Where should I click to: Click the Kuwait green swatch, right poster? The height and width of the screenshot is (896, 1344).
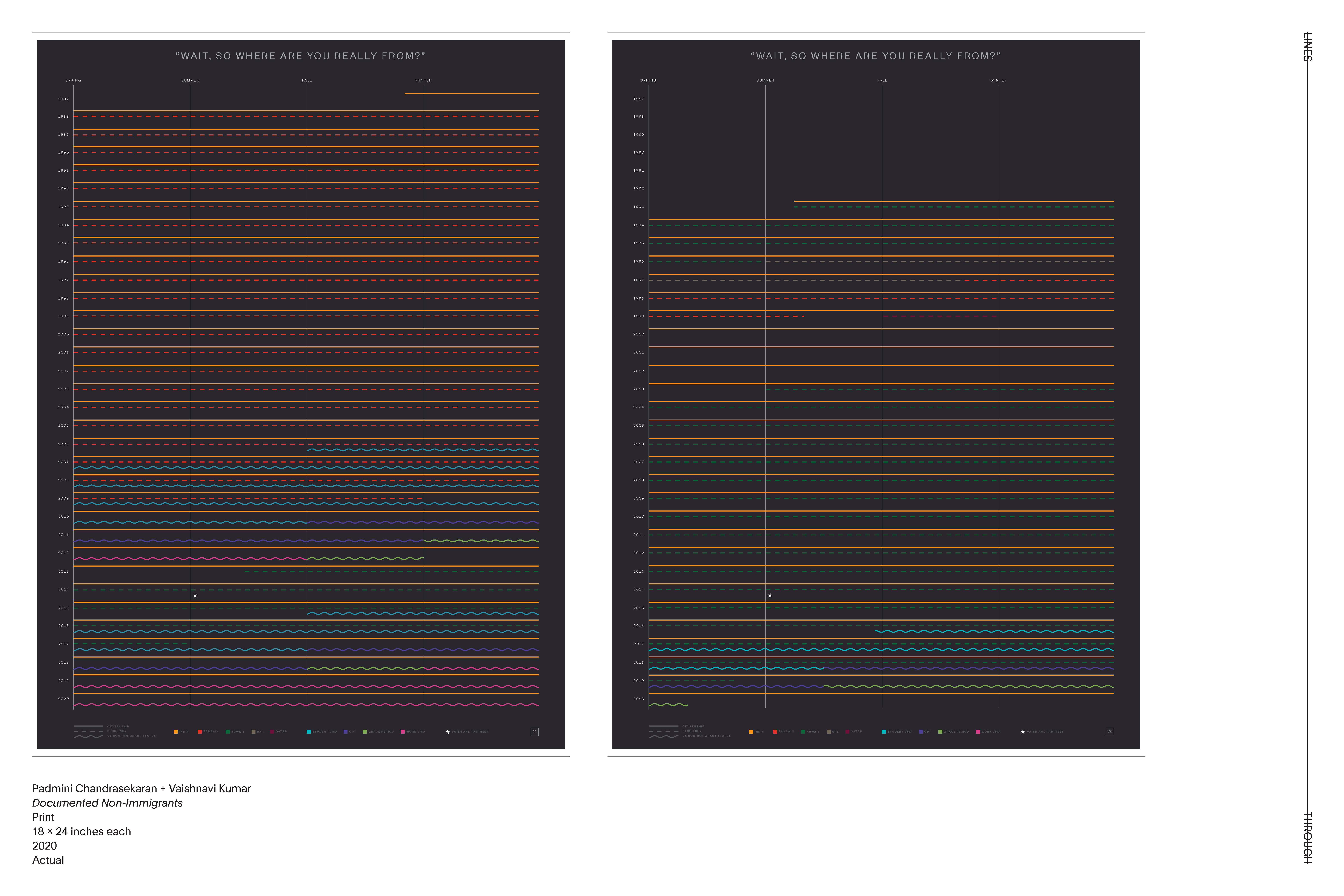[x=803, y=732]
